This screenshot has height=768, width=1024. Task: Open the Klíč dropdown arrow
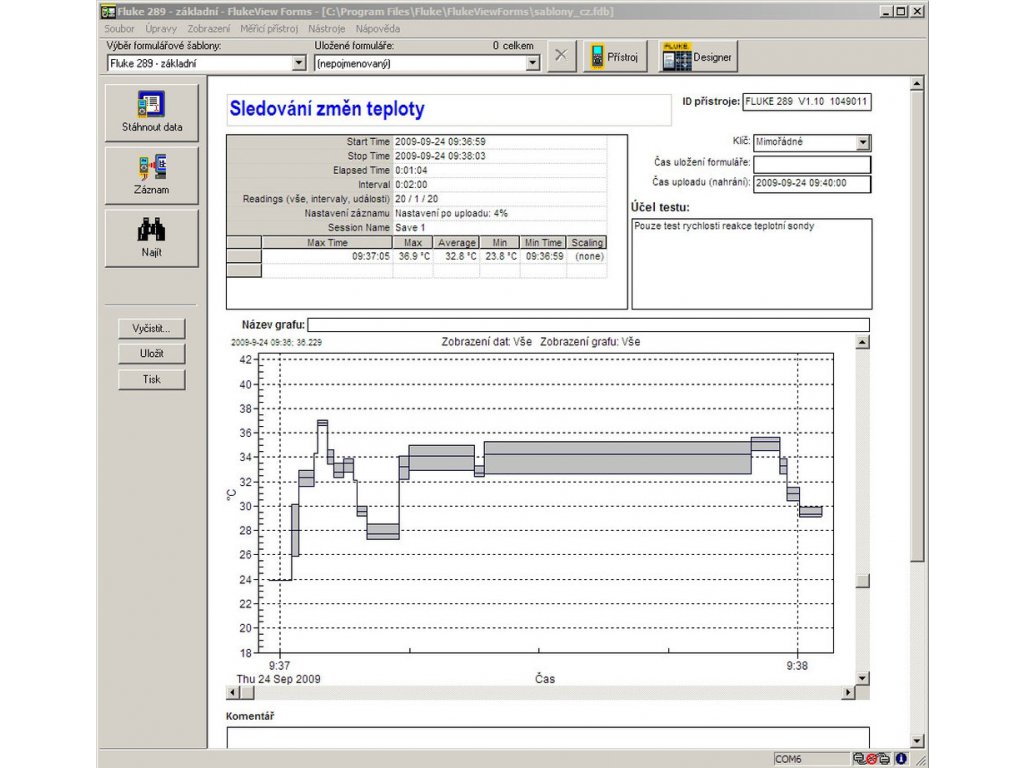point(863,142)
